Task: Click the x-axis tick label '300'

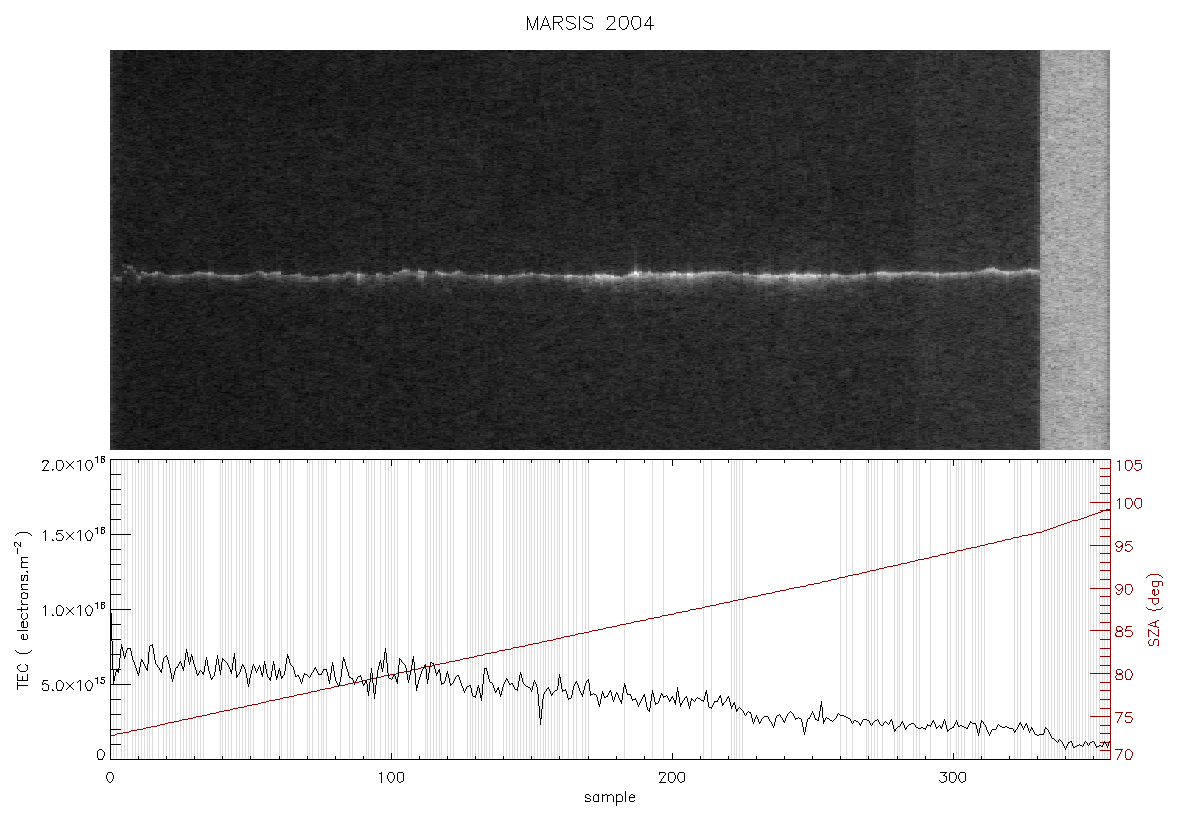Action: [x=953, y=777]
